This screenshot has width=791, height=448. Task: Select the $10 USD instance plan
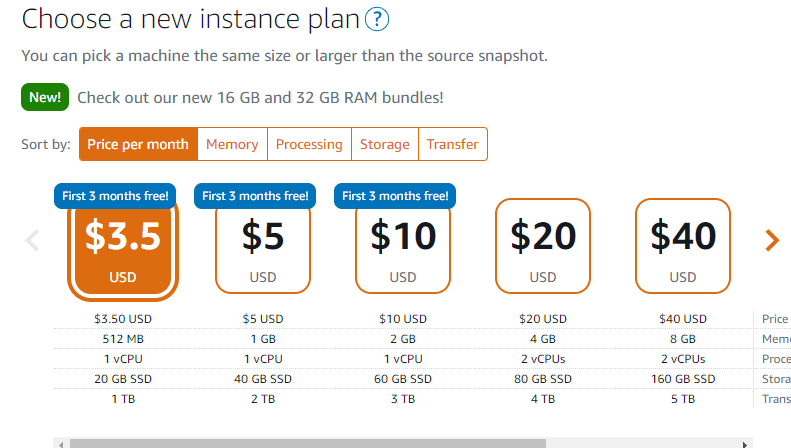point(403,248)
